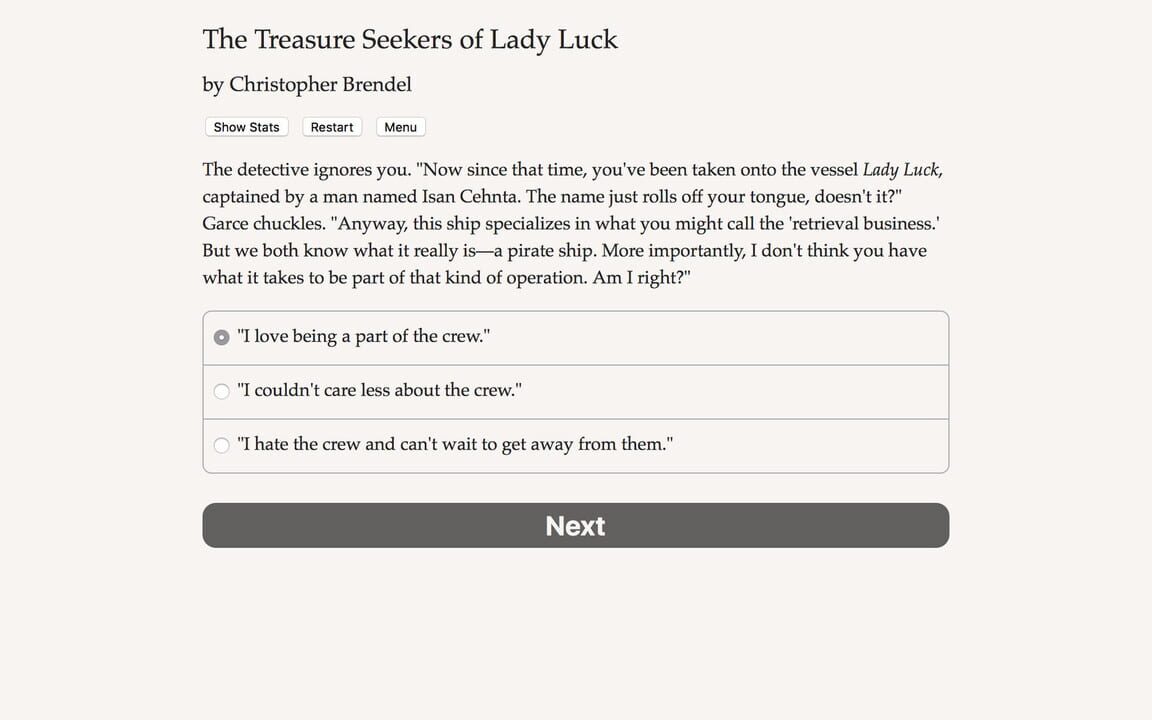1152x720 pixels.
Task: Enable the third answer about hating the crew
Action: coord(221,445)
